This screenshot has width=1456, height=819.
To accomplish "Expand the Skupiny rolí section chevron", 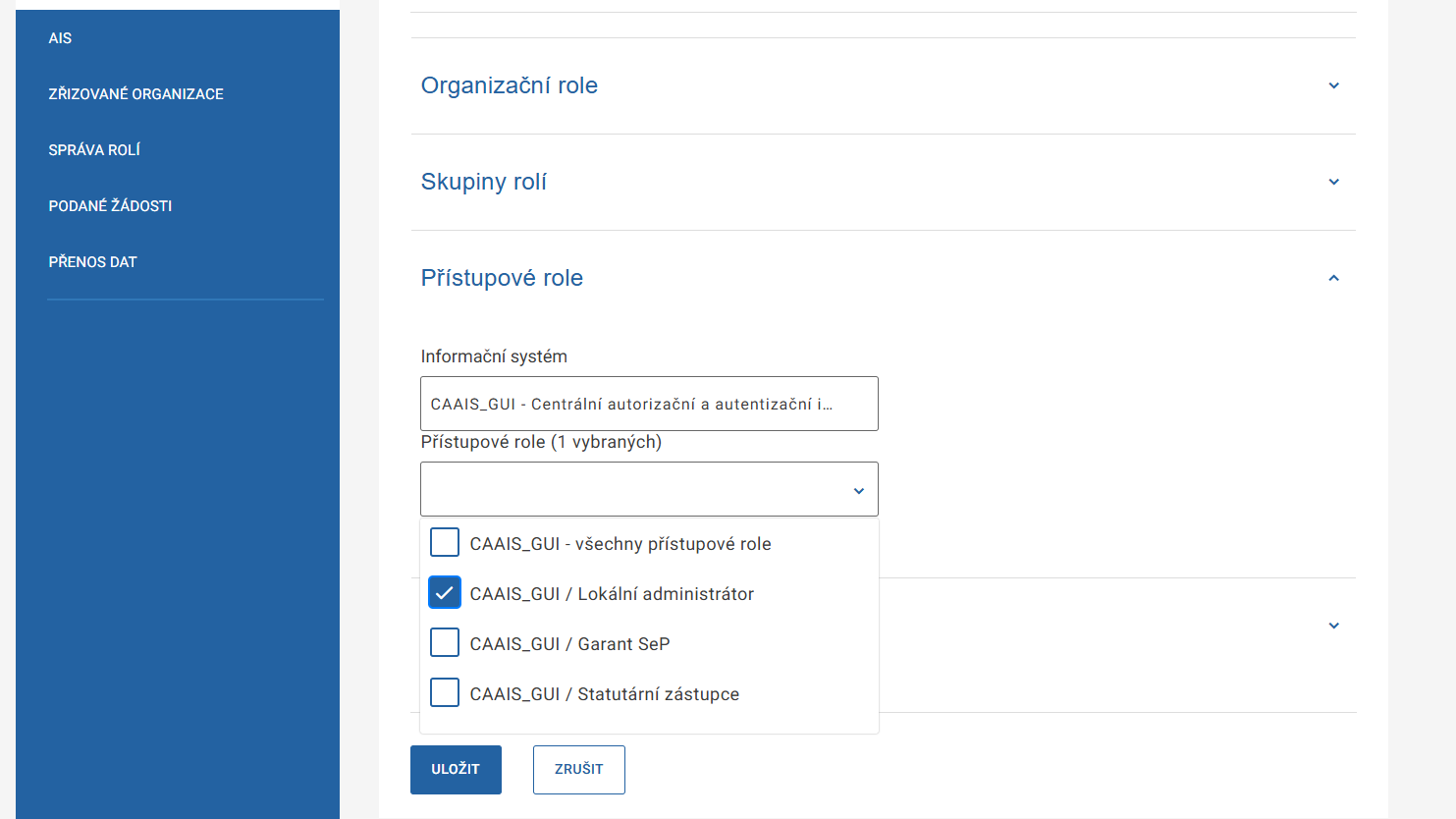I will click(1333, 182).
